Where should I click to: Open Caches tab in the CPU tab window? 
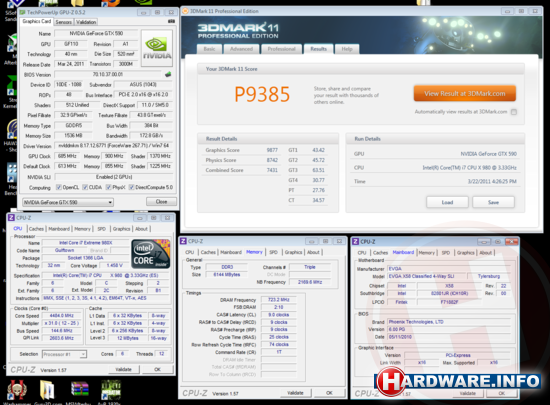coord(36,229)
